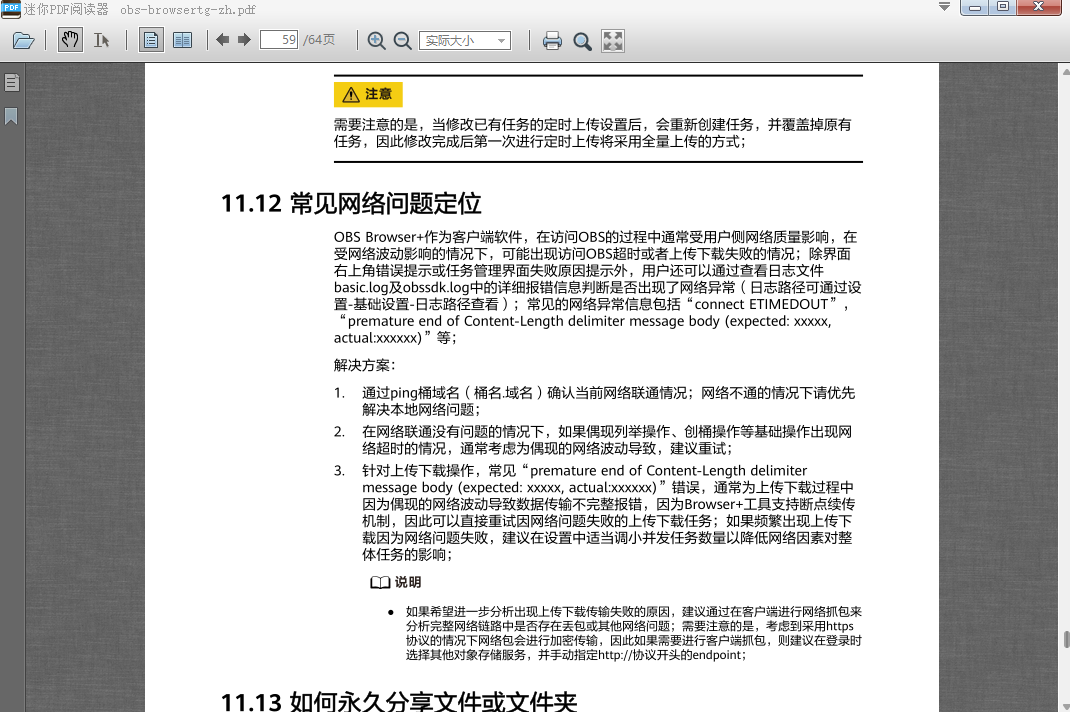Open the 实际大小 zoom level dropdown
This screenshot has height=712, width=1070.
point(465,40)
